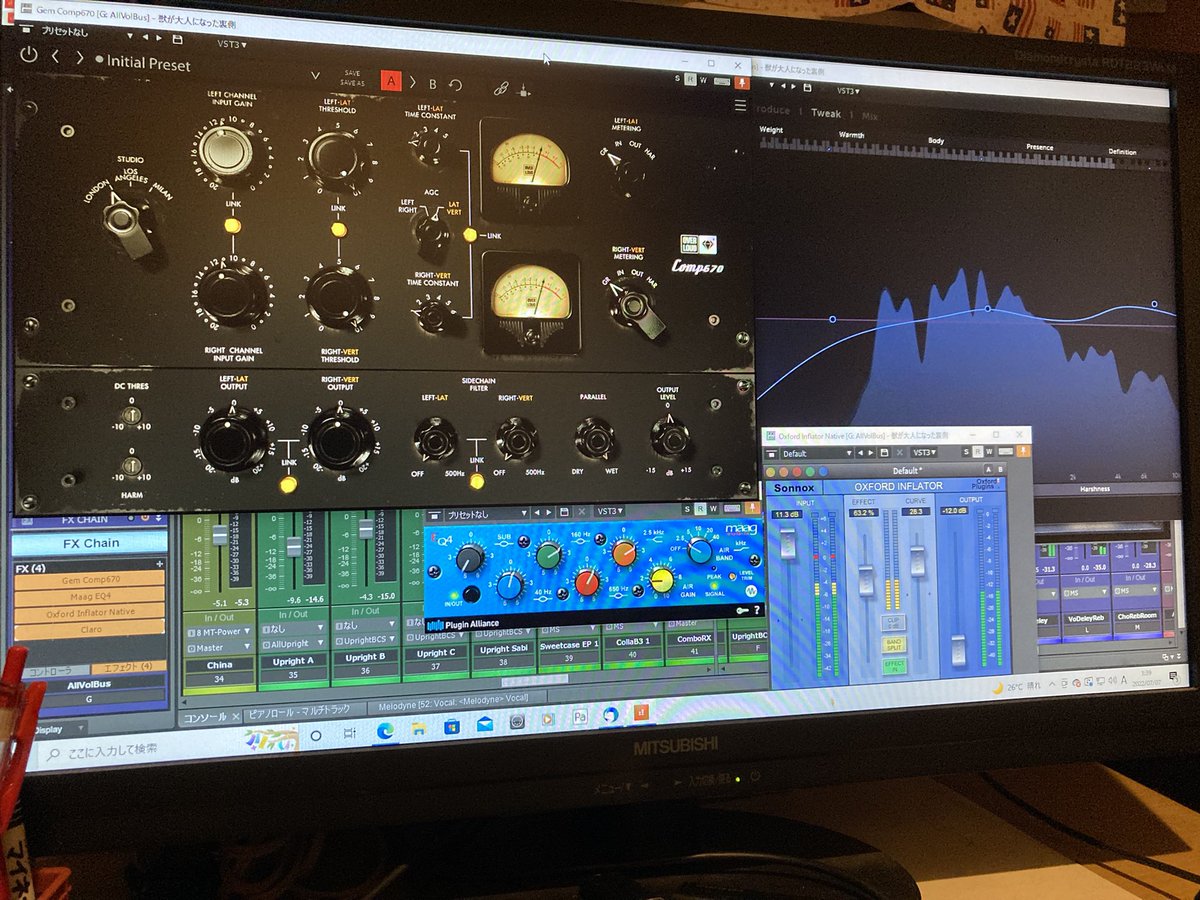Screen dimensions: 1200x900
Task: Open Maag EQ4 help question mark
Action: (x=755, y=610)
